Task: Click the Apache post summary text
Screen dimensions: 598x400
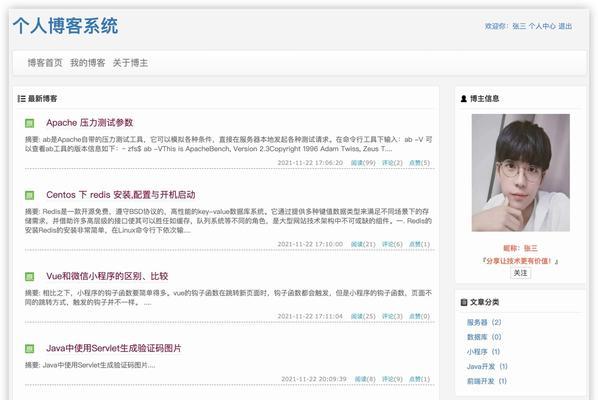Action: tap(228, 144)
